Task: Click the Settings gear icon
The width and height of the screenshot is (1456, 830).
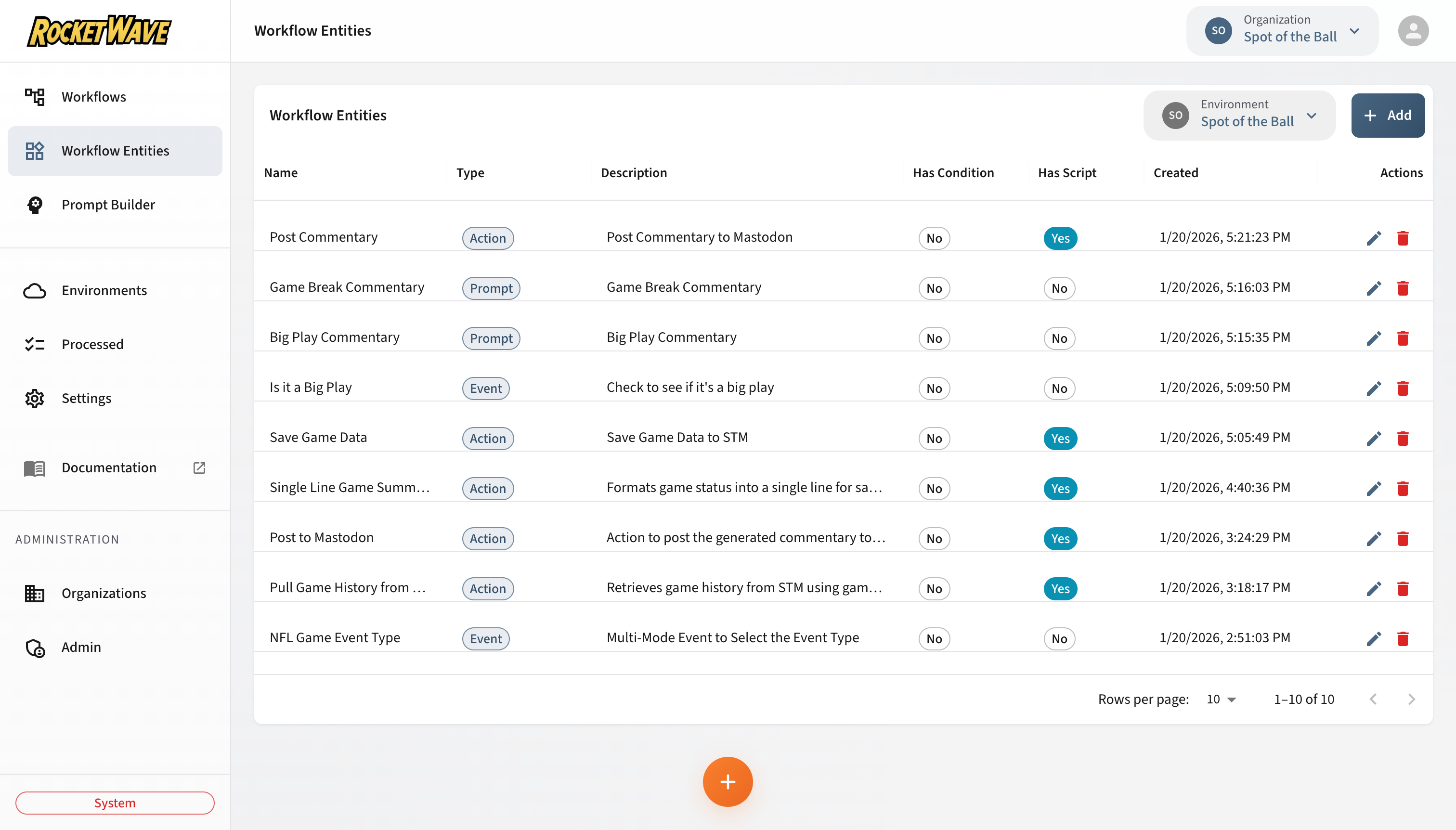Action: 35,398
